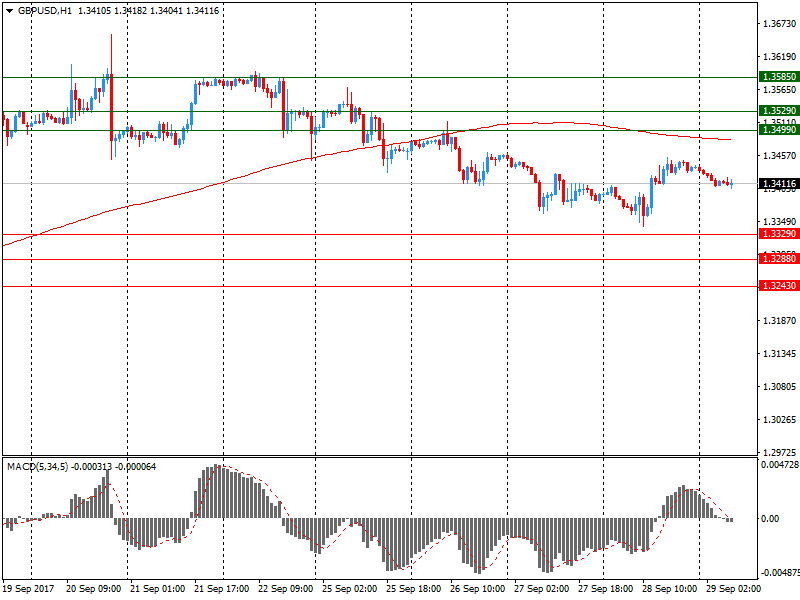Click the 26 Sep 10:00 time axis label
The height and width of the screenshot is (600, 800).
[x=478, y=589]
